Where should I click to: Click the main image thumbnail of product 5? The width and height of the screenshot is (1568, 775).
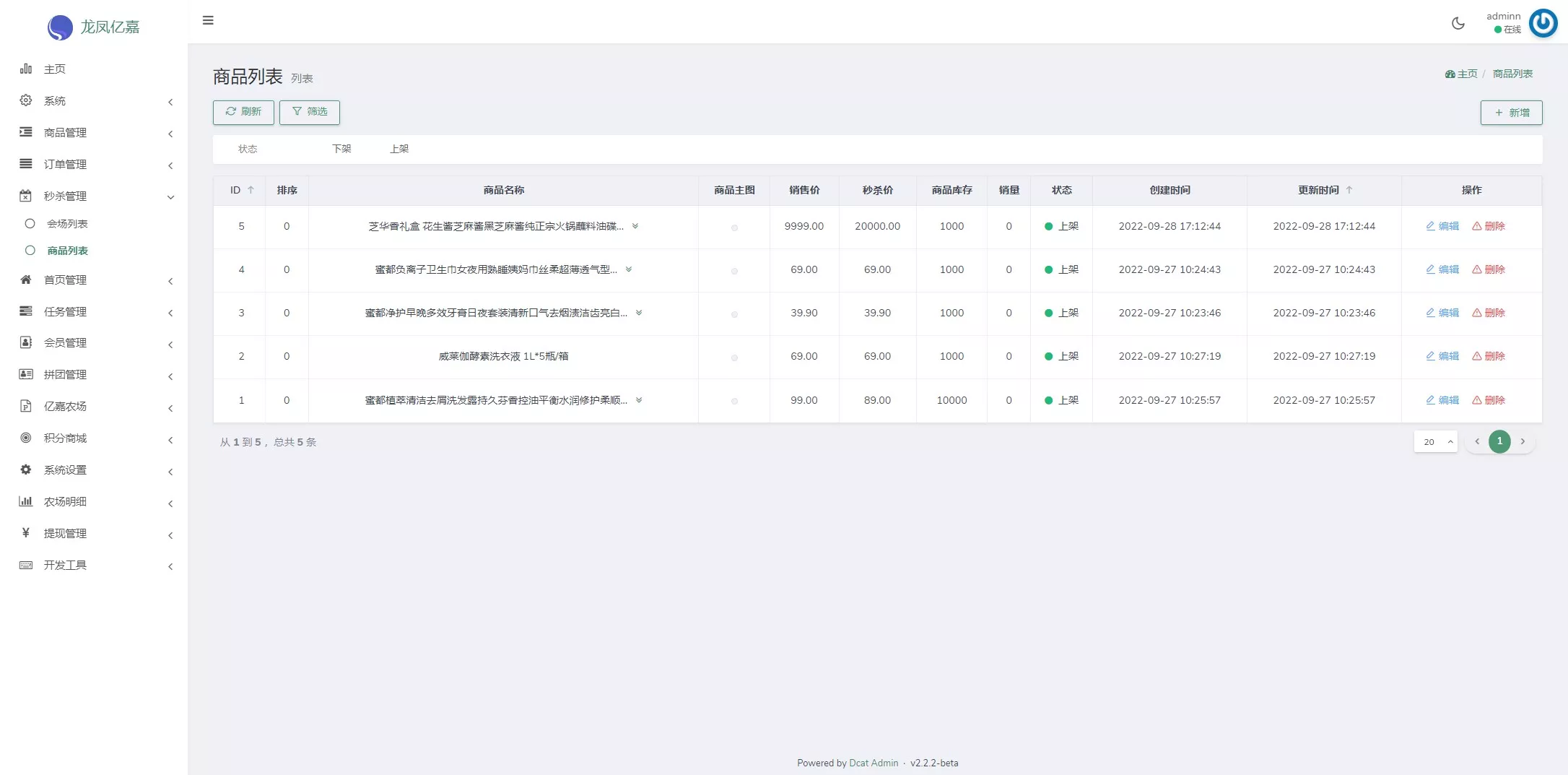[734, 228]
